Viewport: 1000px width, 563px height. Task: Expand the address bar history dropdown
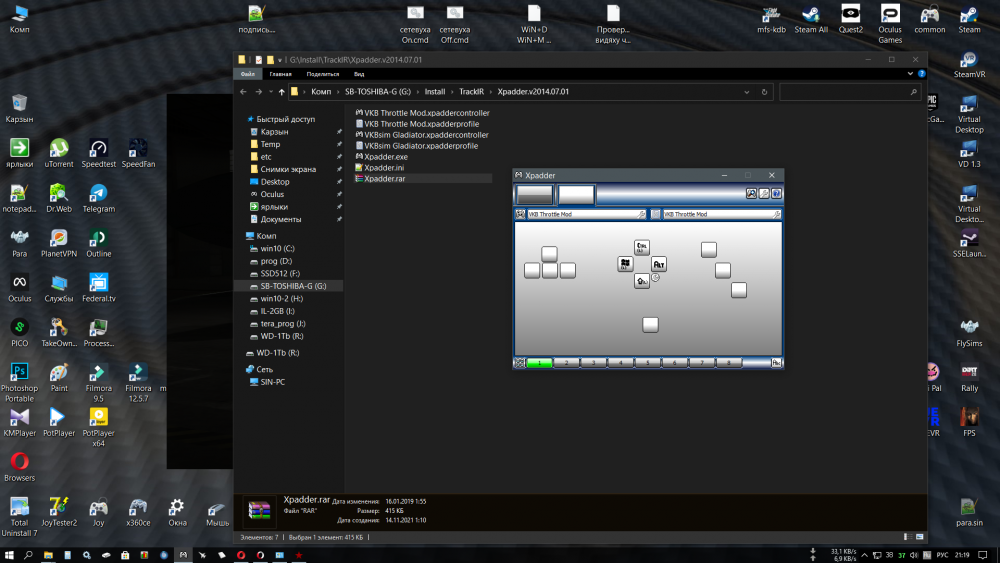pos(752,91)
